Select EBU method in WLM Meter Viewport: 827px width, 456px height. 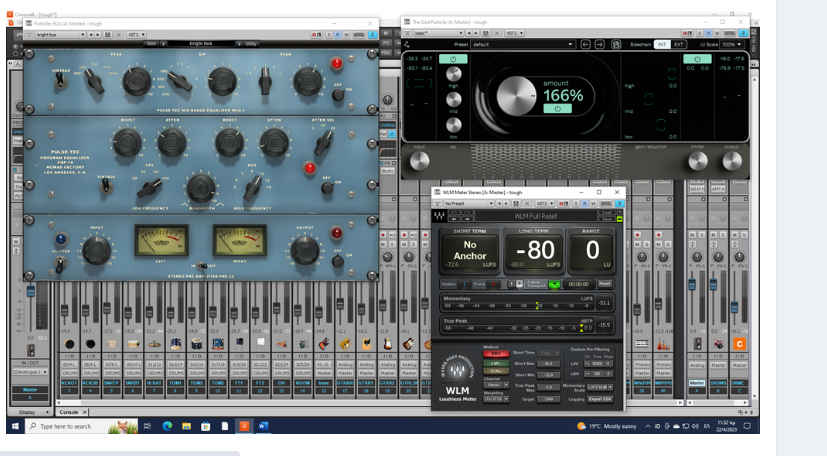tap(496, 354)
